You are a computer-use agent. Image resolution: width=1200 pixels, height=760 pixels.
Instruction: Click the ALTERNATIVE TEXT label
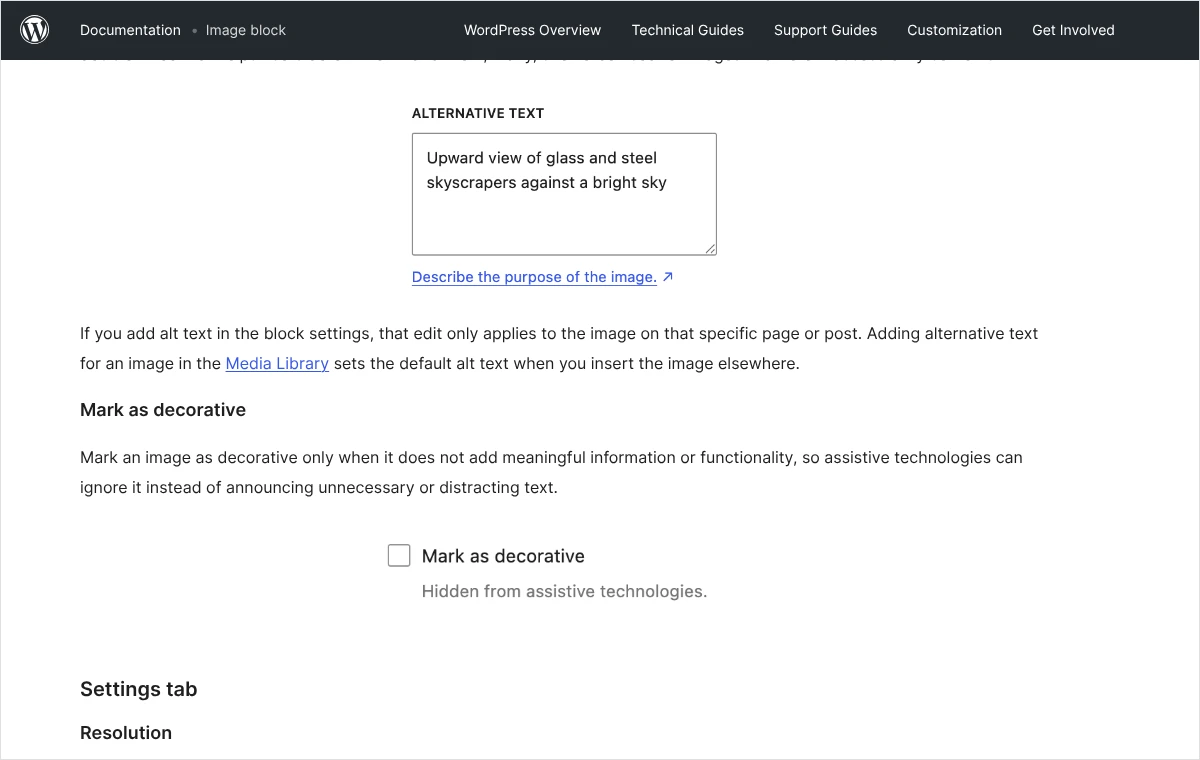tap(478, 114)
